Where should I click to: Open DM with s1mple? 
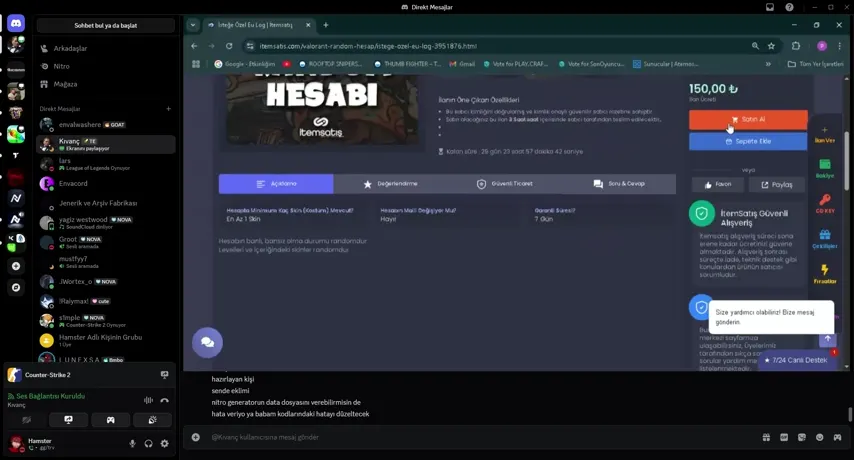tap(106, 321)
